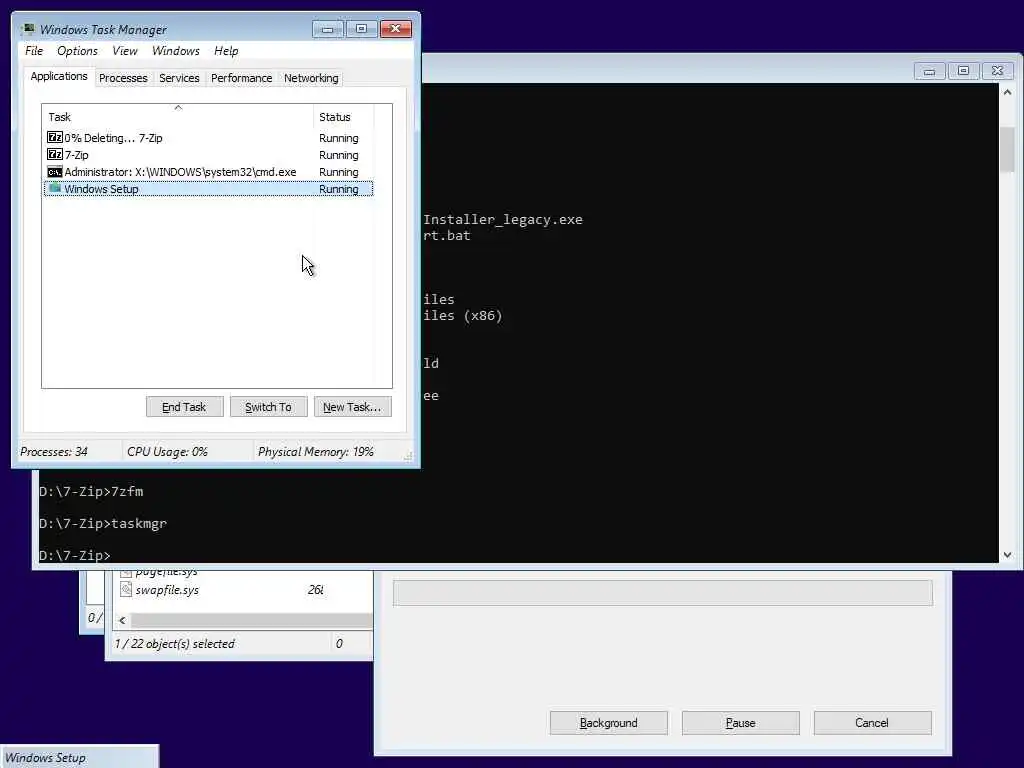Click the cmd.exe task icon
Viewport: 1024px width, 768px height.
tap(55, 172)
